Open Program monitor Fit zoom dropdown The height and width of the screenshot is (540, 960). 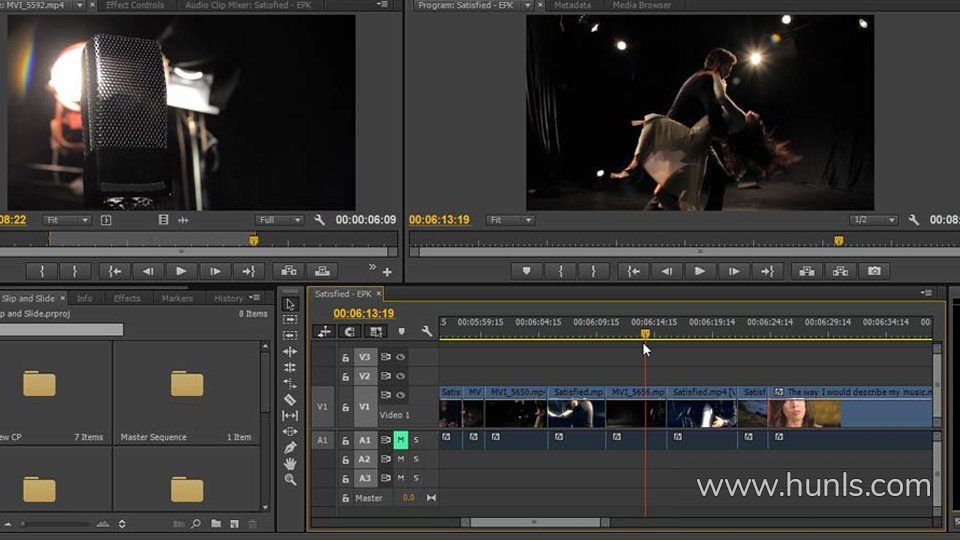tap(510, 220)
